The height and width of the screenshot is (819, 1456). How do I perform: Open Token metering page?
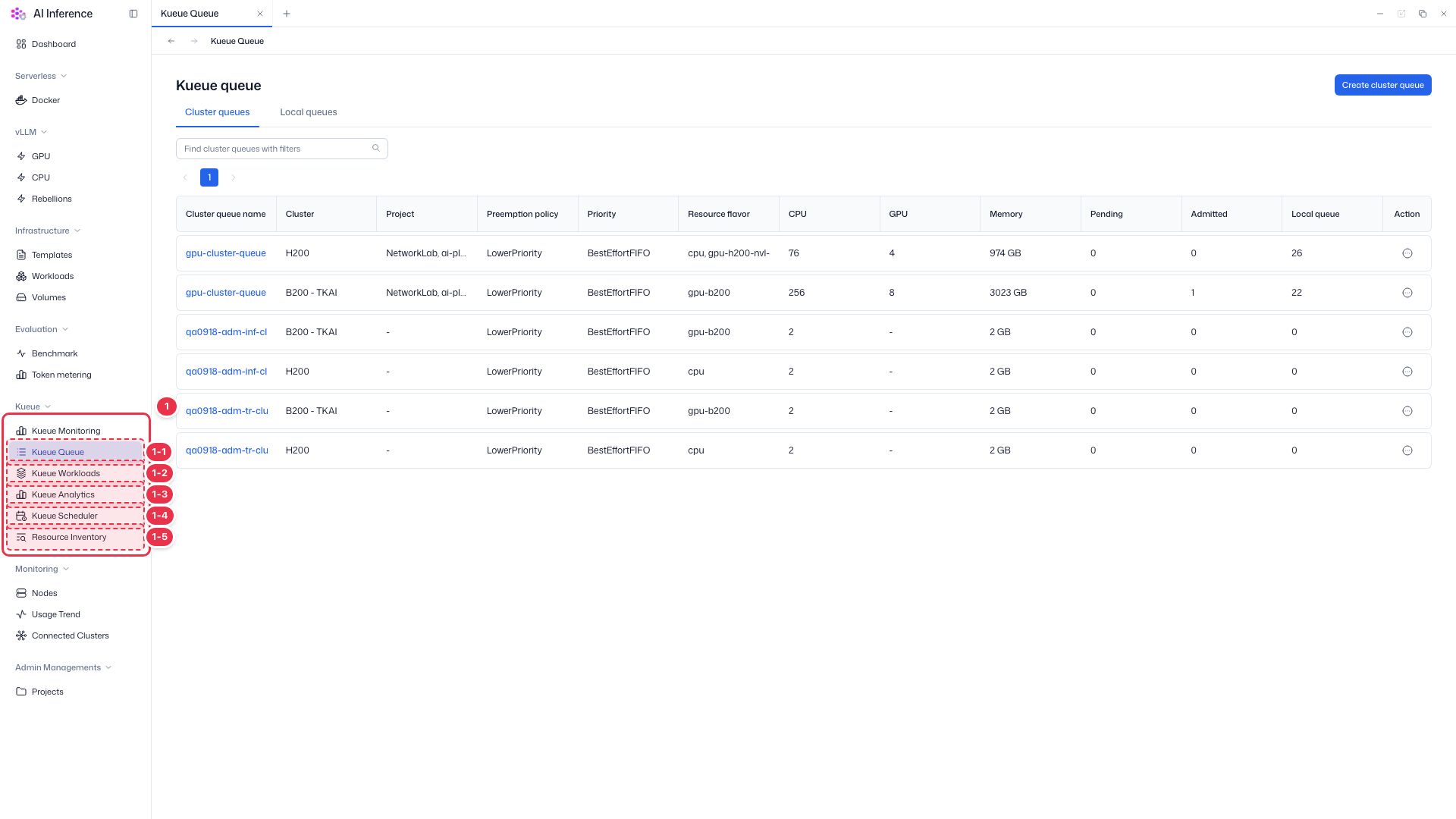pos(54,375)
